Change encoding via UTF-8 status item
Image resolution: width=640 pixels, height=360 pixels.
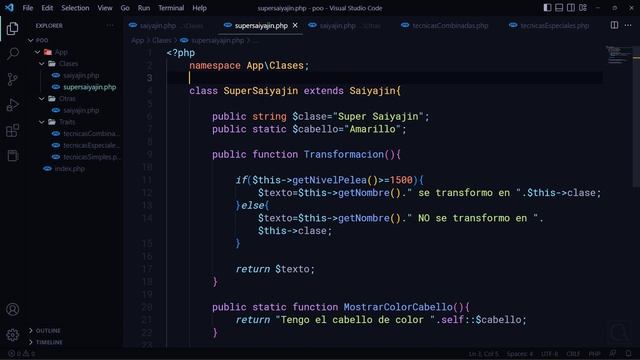[x=549, y=353]
